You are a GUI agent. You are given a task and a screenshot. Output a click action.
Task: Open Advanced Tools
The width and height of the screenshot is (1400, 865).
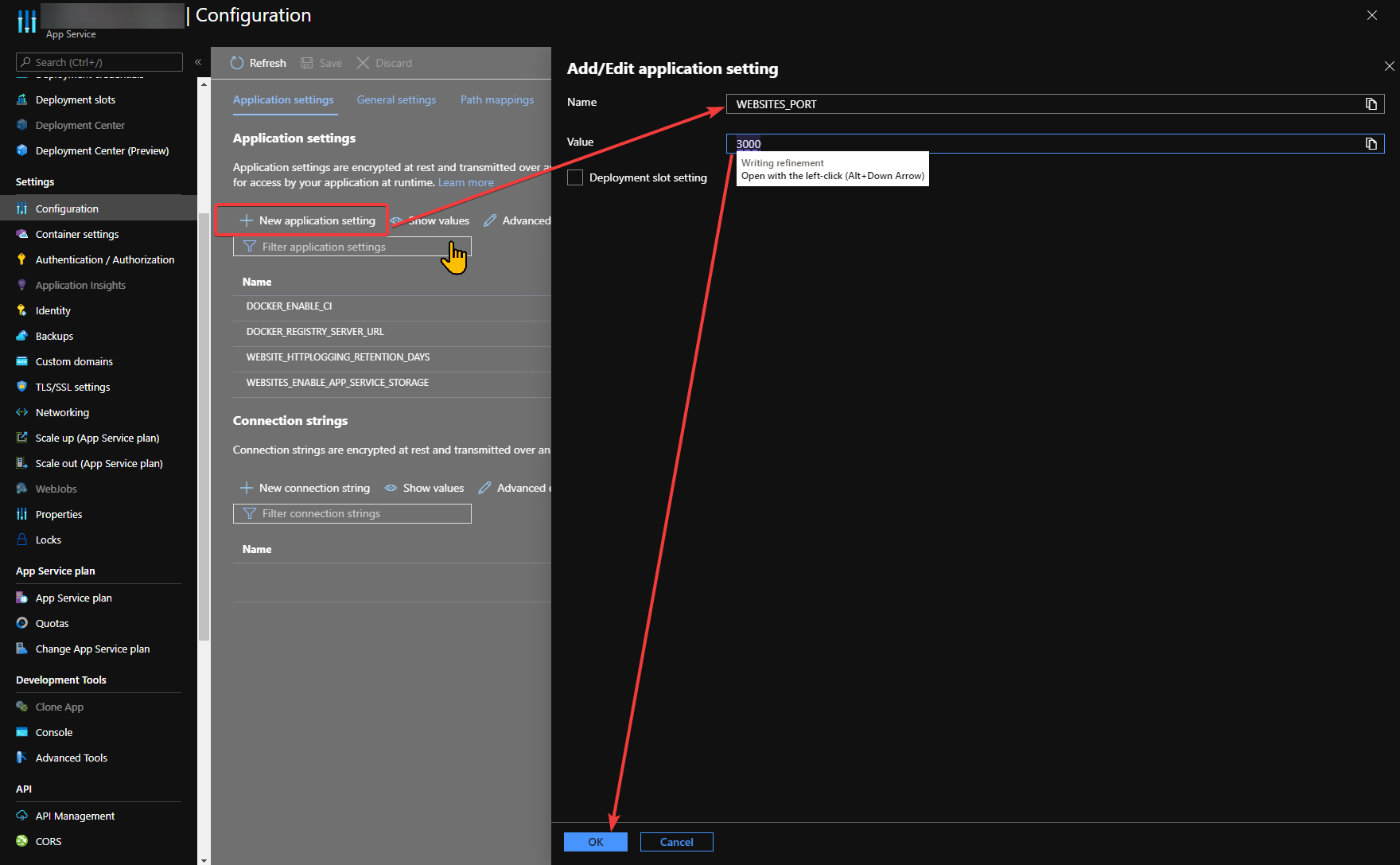[71, 758]
